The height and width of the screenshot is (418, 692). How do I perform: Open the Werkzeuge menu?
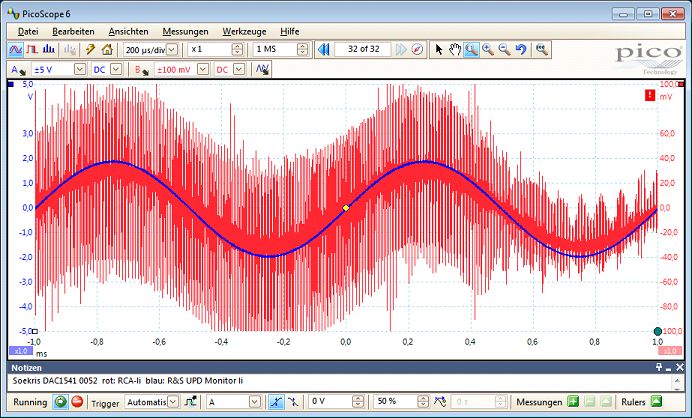[244, 31]
